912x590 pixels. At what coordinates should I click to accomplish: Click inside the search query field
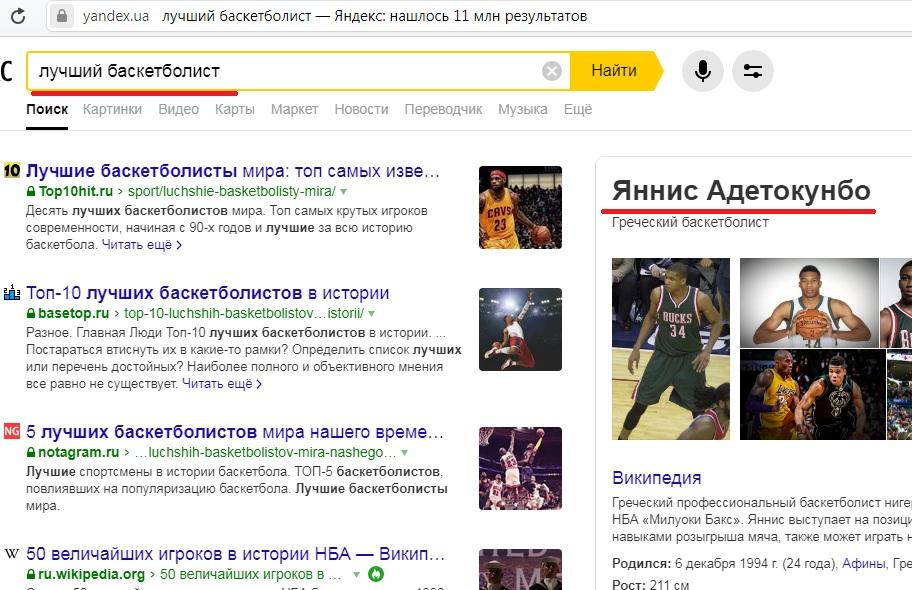300,71
